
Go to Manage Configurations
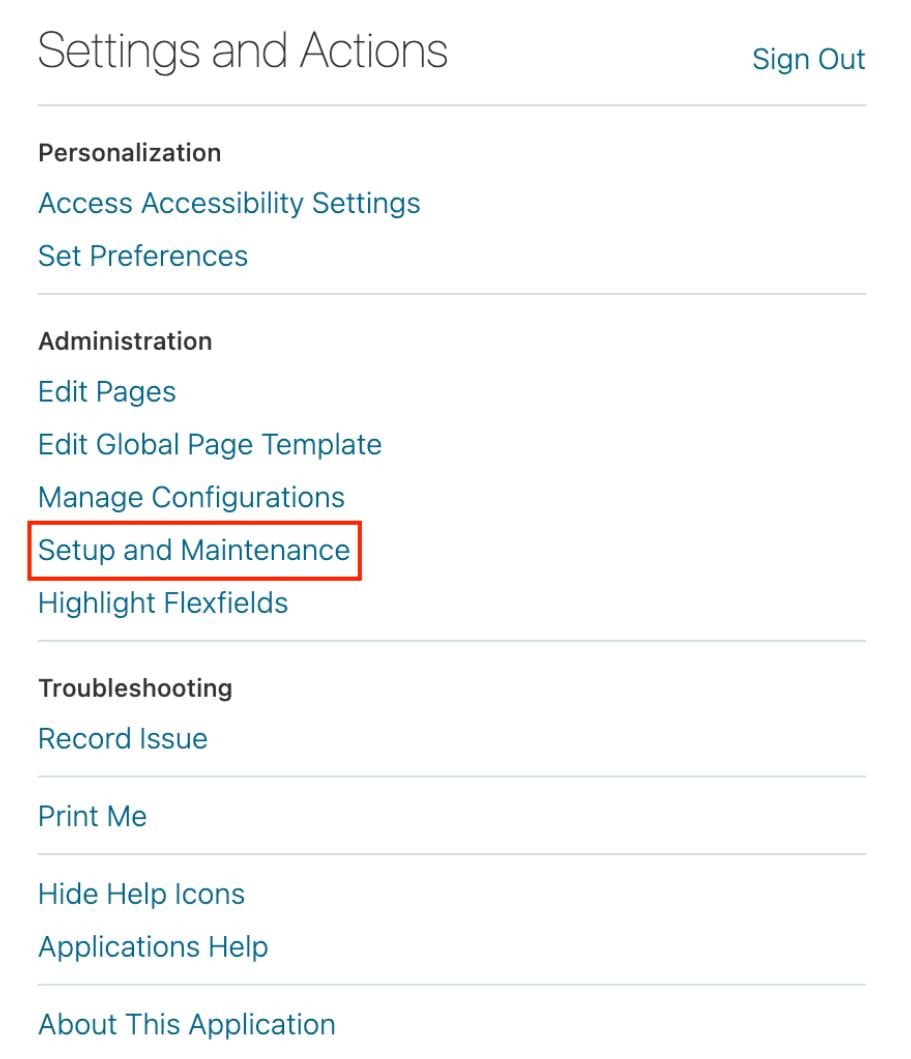(191, 497)
